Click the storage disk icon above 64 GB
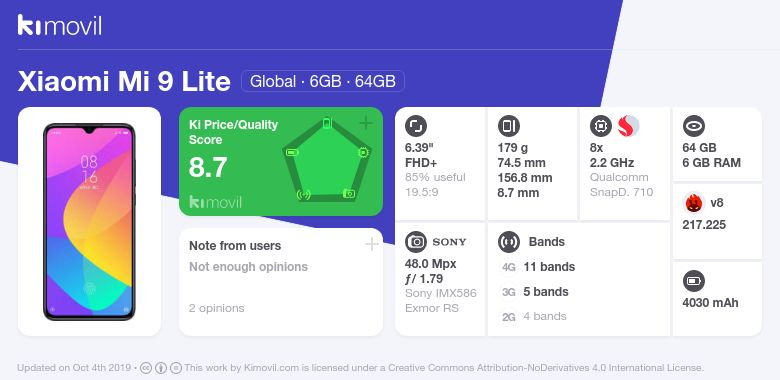The image size is (780, 380). (x=693, y=126)
